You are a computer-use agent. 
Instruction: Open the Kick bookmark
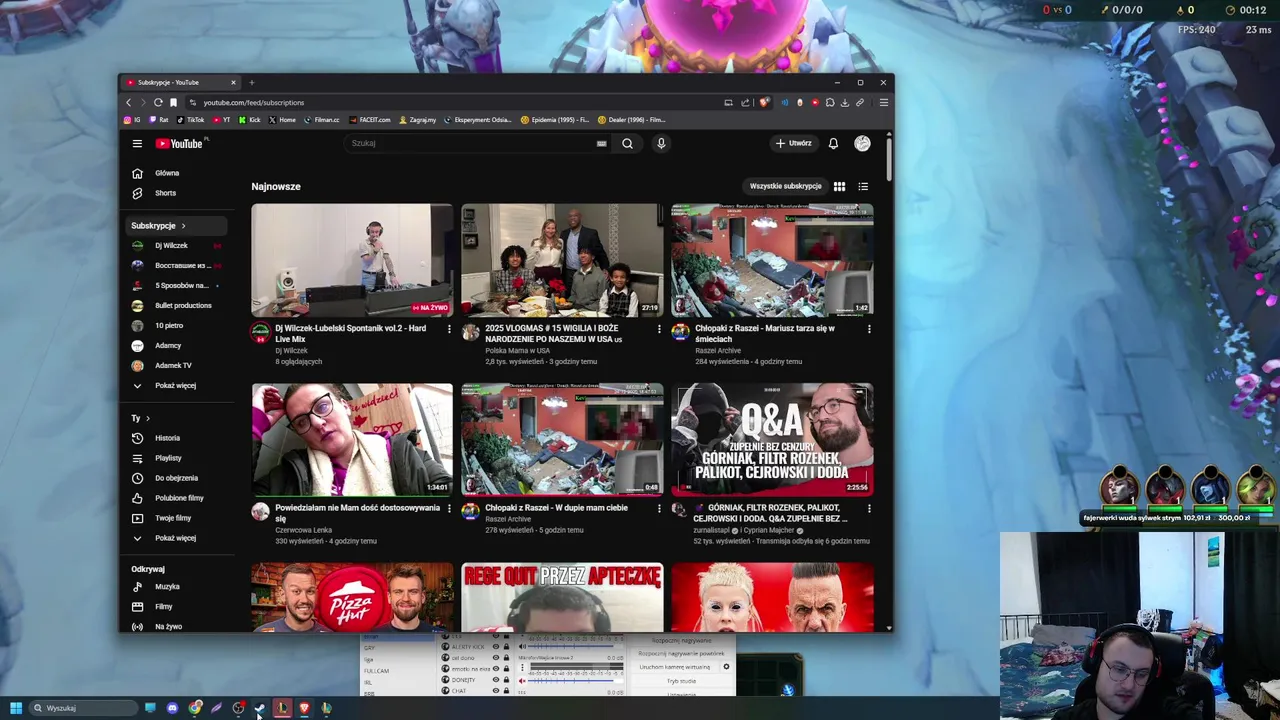249,120
